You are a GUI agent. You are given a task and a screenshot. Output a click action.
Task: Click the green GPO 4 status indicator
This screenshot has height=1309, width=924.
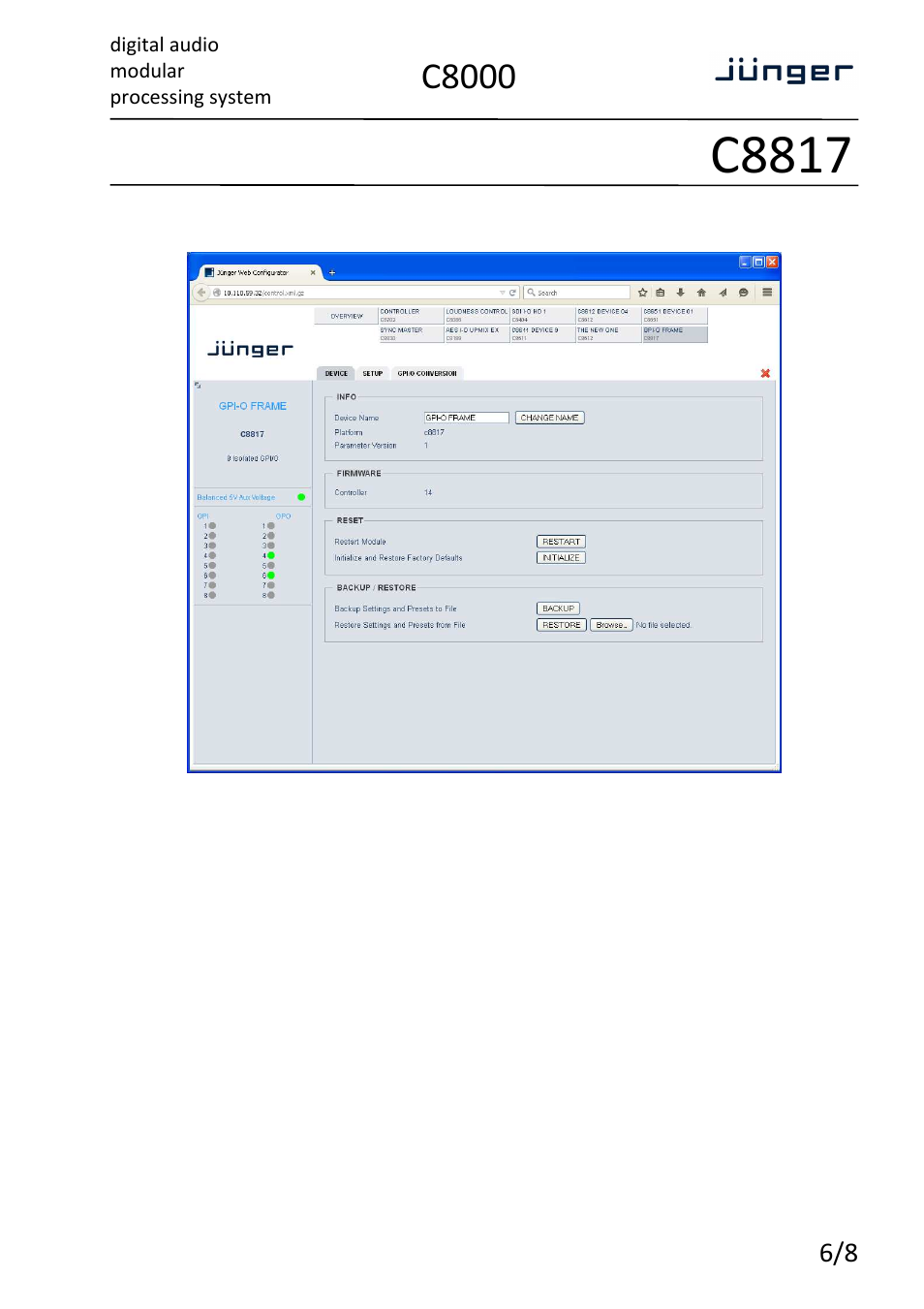point(271,555)
